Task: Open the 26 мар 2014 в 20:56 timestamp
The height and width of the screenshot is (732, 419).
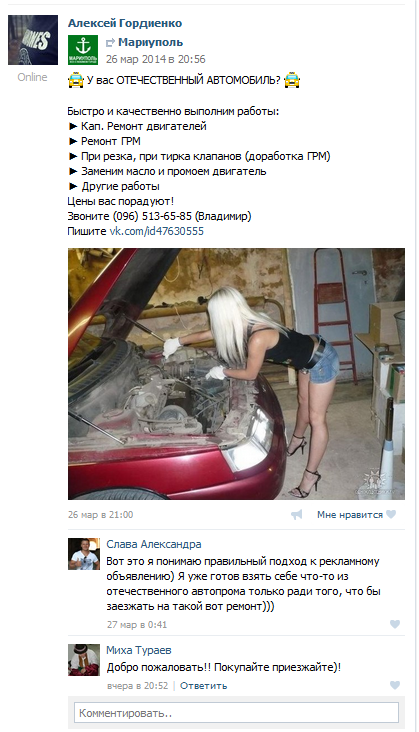Action: tap(155, 59)
